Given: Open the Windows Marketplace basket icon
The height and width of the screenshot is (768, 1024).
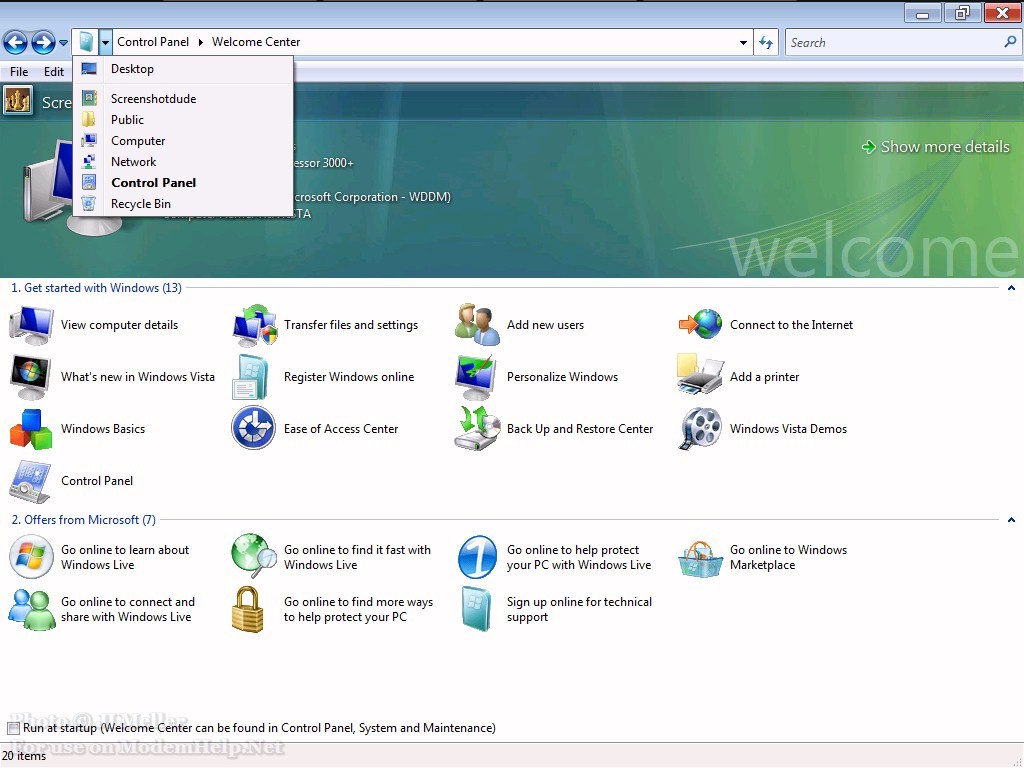Looking at the screenshot, I should pyautogui.click(x=700, y=559).
